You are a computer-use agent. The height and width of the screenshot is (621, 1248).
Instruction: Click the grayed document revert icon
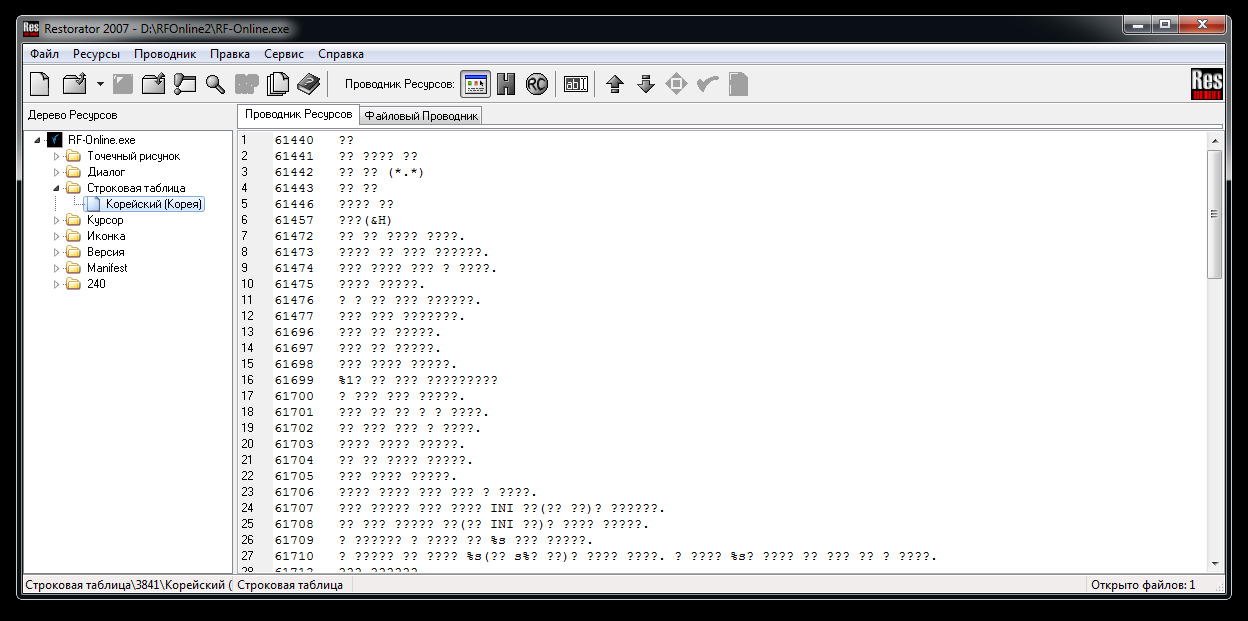(738, 84)
